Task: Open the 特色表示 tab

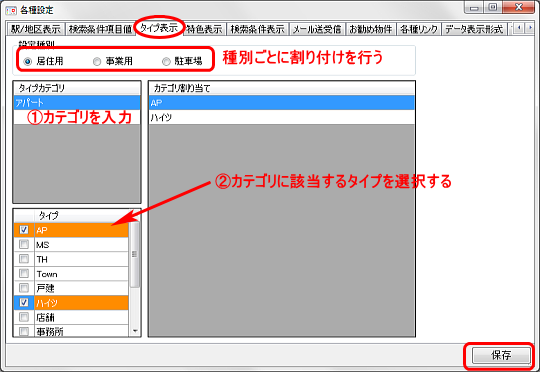Action: tap(205, 29)
